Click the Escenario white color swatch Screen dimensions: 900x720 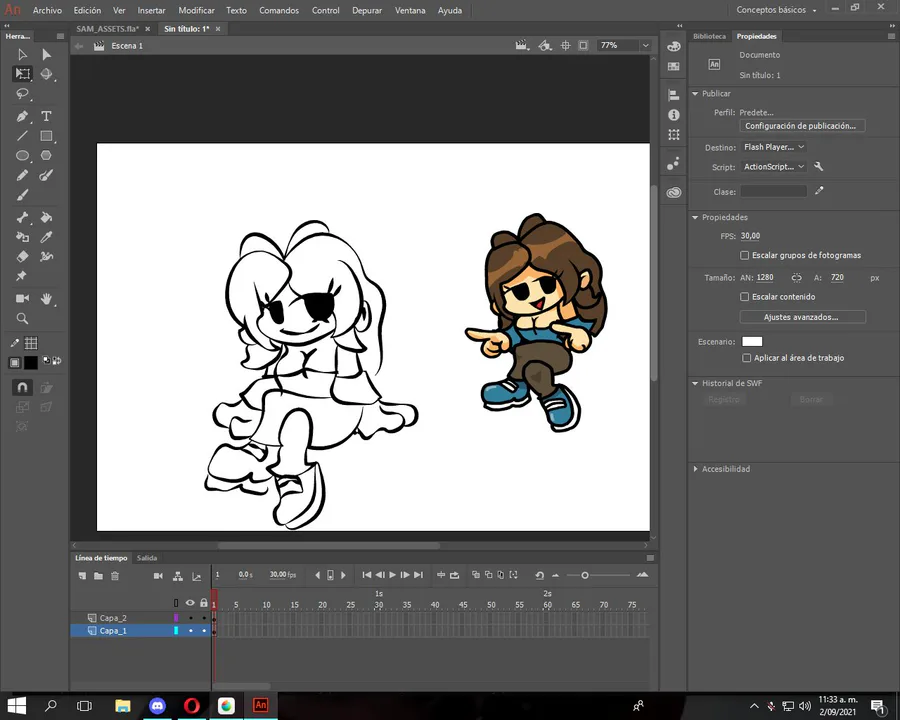click(752, 342)
